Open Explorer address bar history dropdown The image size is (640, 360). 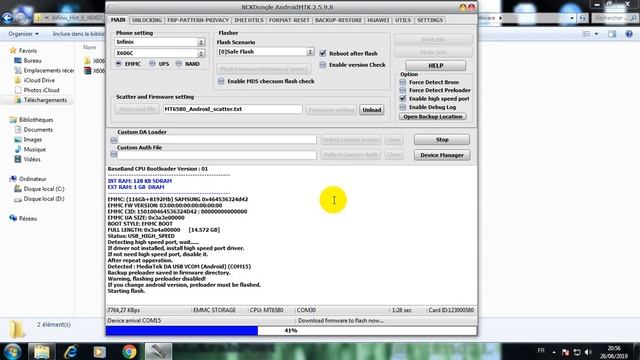click(x=572, y=18)
